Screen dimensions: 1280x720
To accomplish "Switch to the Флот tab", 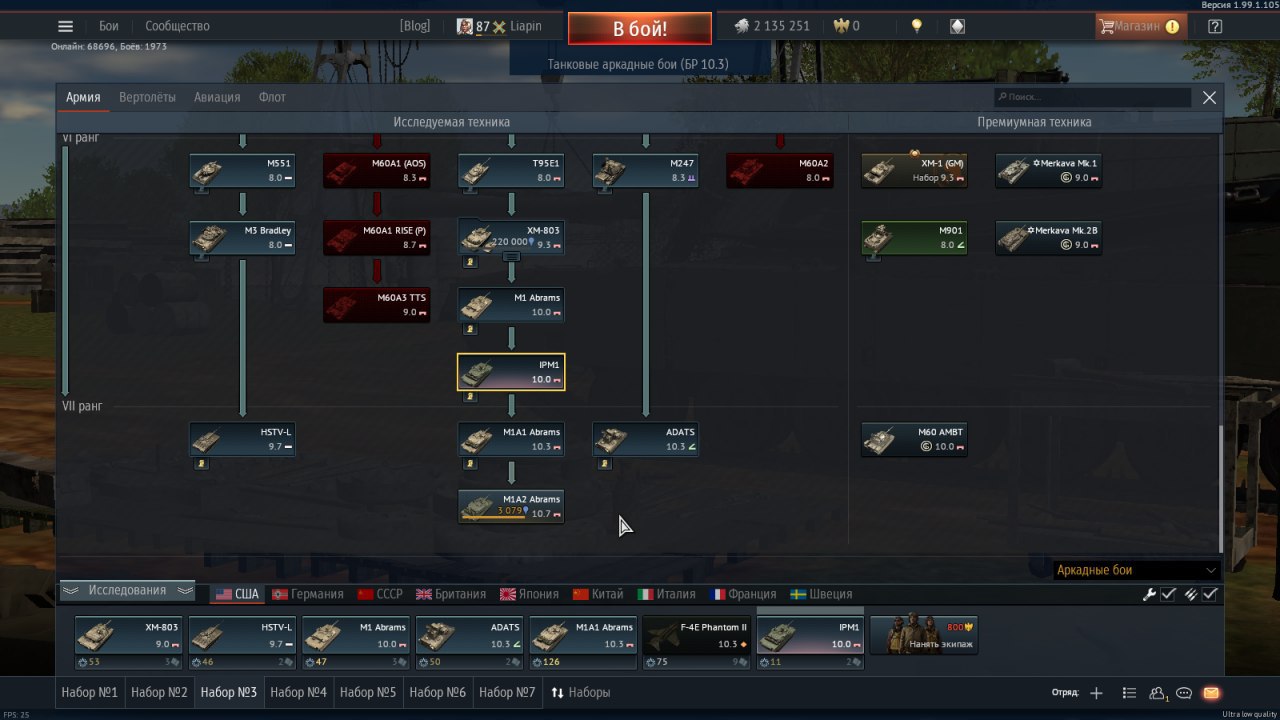I will (x=272, y=97).
